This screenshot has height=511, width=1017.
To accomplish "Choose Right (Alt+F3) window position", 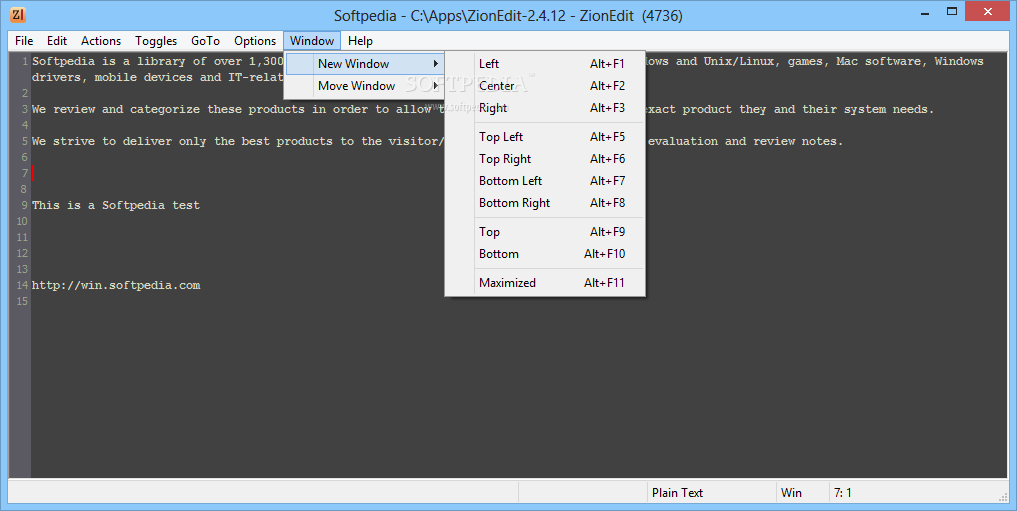I will 545,108.
